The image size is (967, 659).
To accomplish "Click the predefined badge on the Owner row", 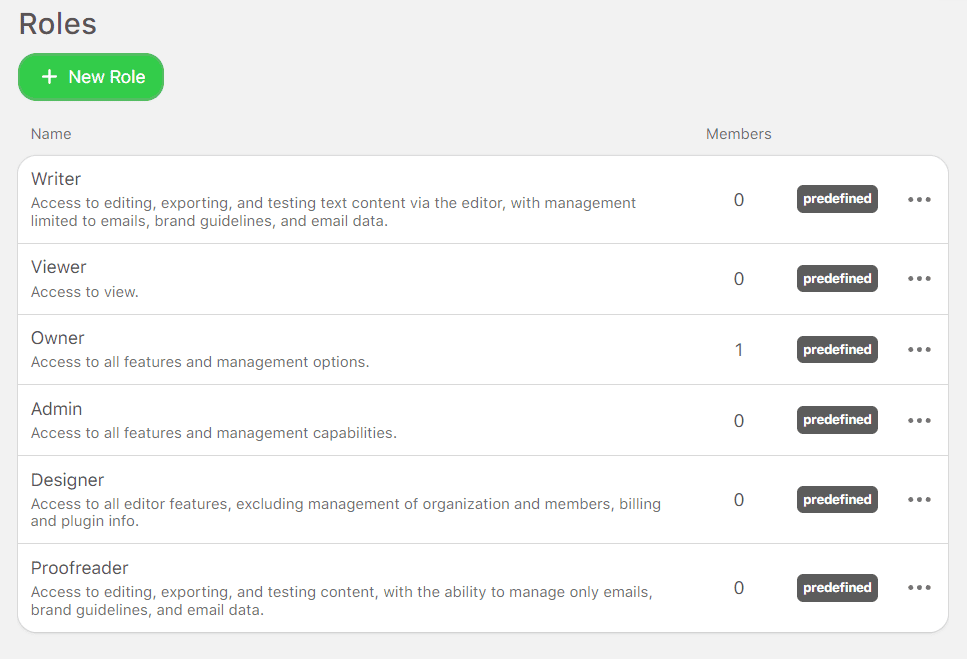I will click(836, 349).
